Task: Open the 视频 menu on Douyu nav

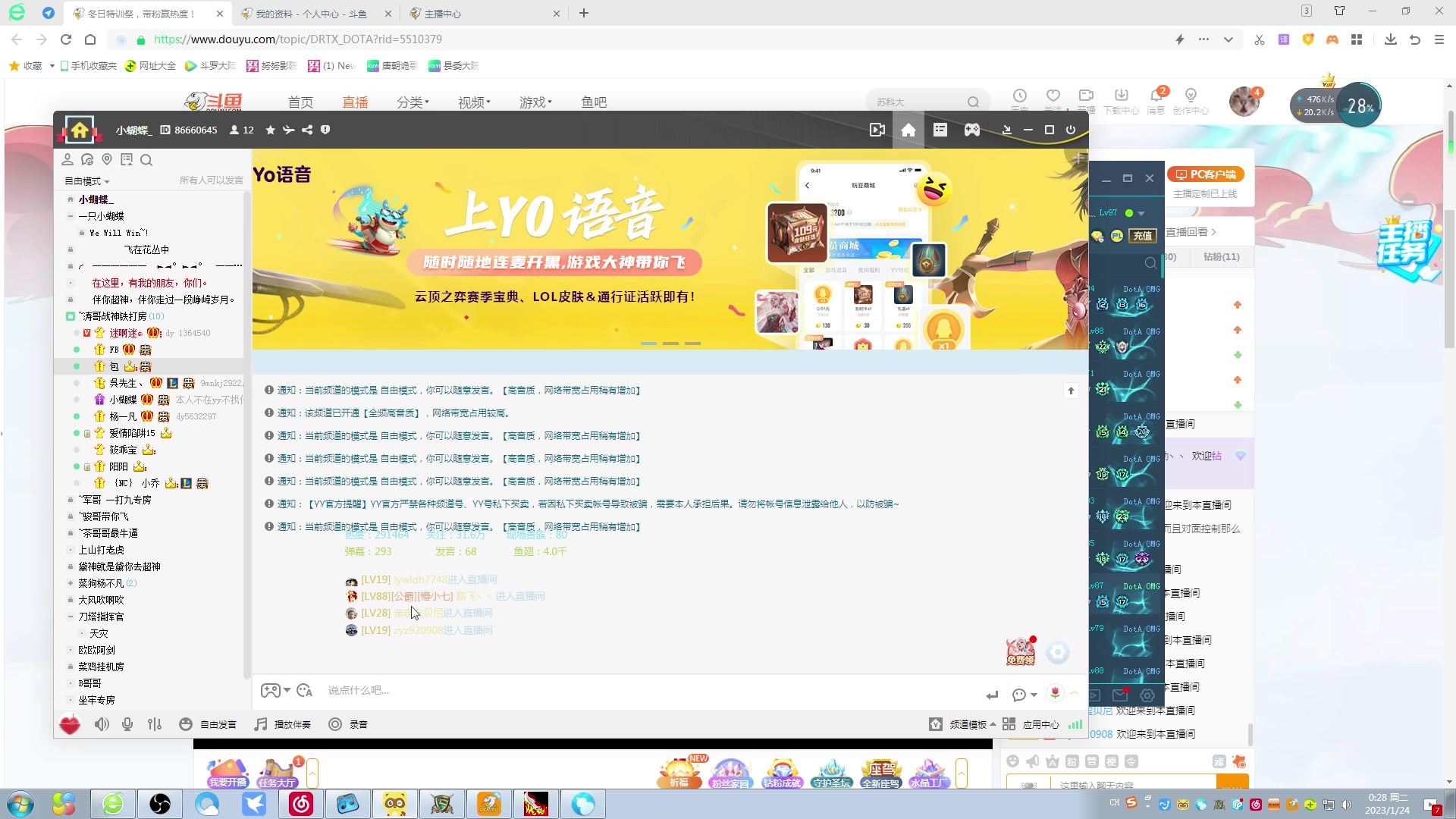Action: [x=474, y=102]
